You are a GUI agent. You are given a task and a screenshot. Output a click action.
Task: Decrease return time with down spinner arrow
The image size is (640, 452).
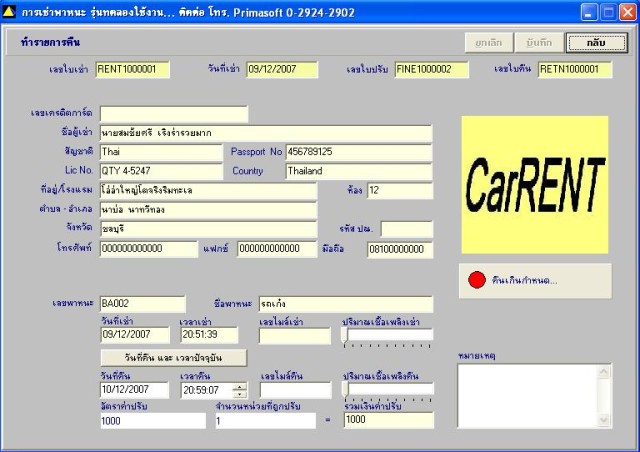[240, 394]
